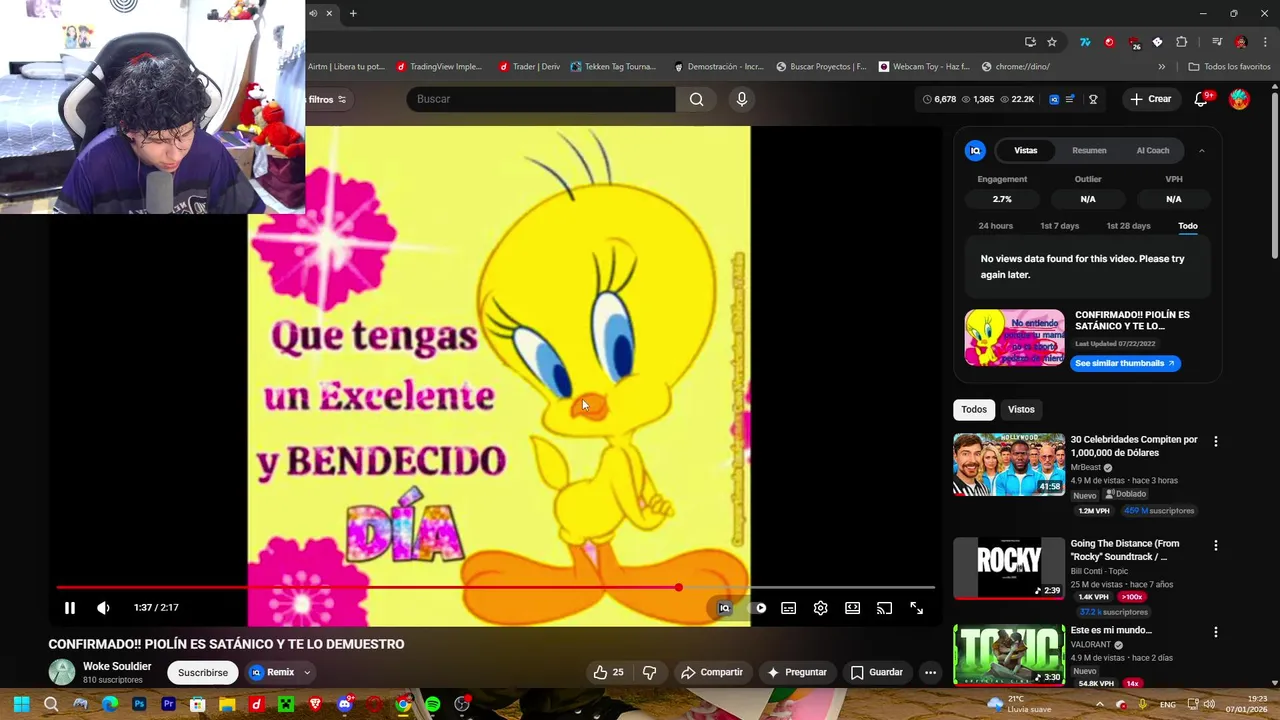Toggle theater mode
Screen dimensions: 1280x720
(x=852, y=608)
